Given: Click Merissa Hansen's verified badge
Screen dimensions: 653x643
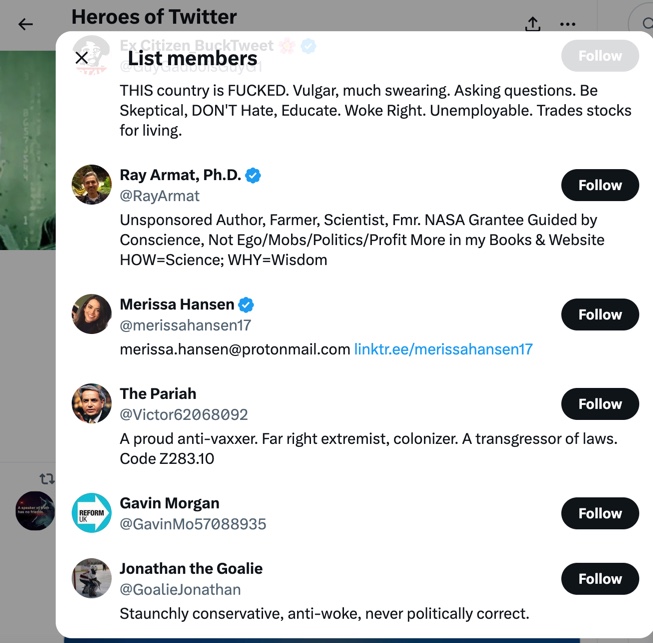Looking at the screenshot, I should [246, 304].
